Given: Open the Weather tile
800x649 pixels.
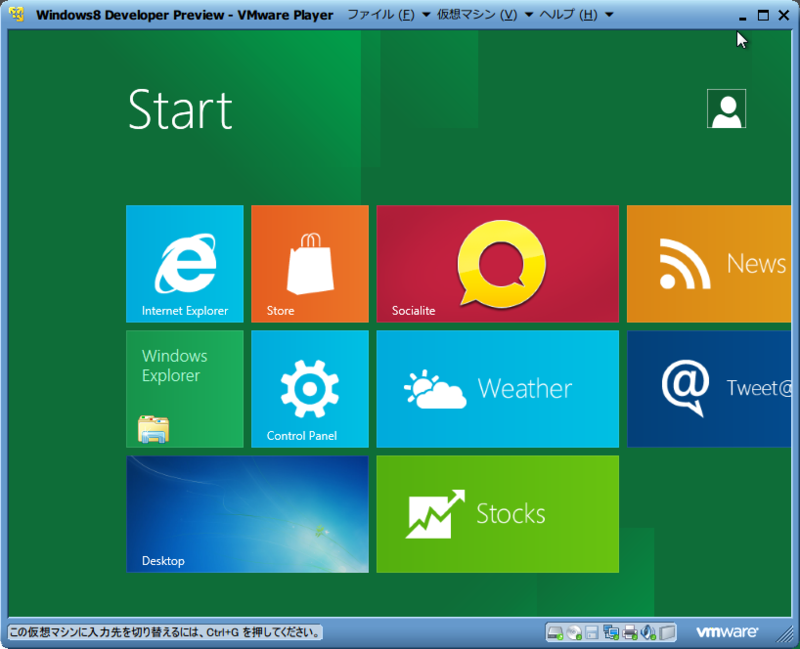Looking at the screenshot, I should tap(497, 389).
